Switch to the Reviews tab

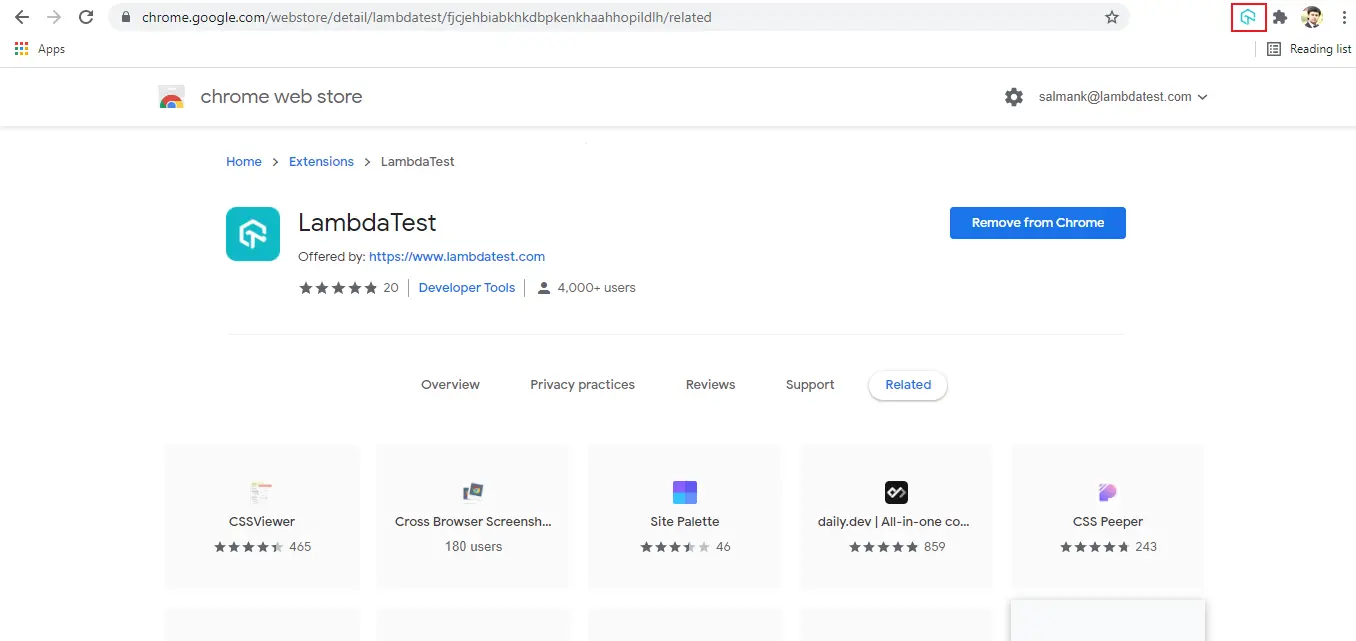coord(710,385)
